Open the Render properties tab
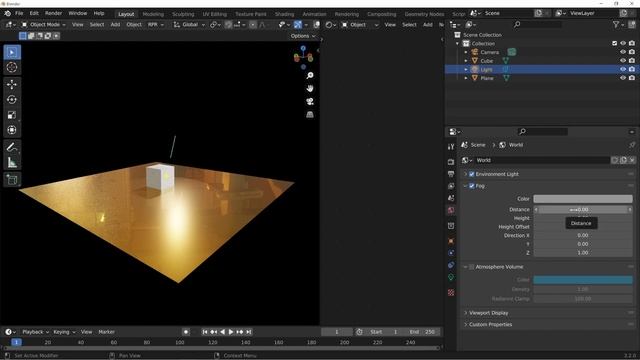Image resolution: width=640 pixels, height=360 pixels. click(x=451, y=162)
